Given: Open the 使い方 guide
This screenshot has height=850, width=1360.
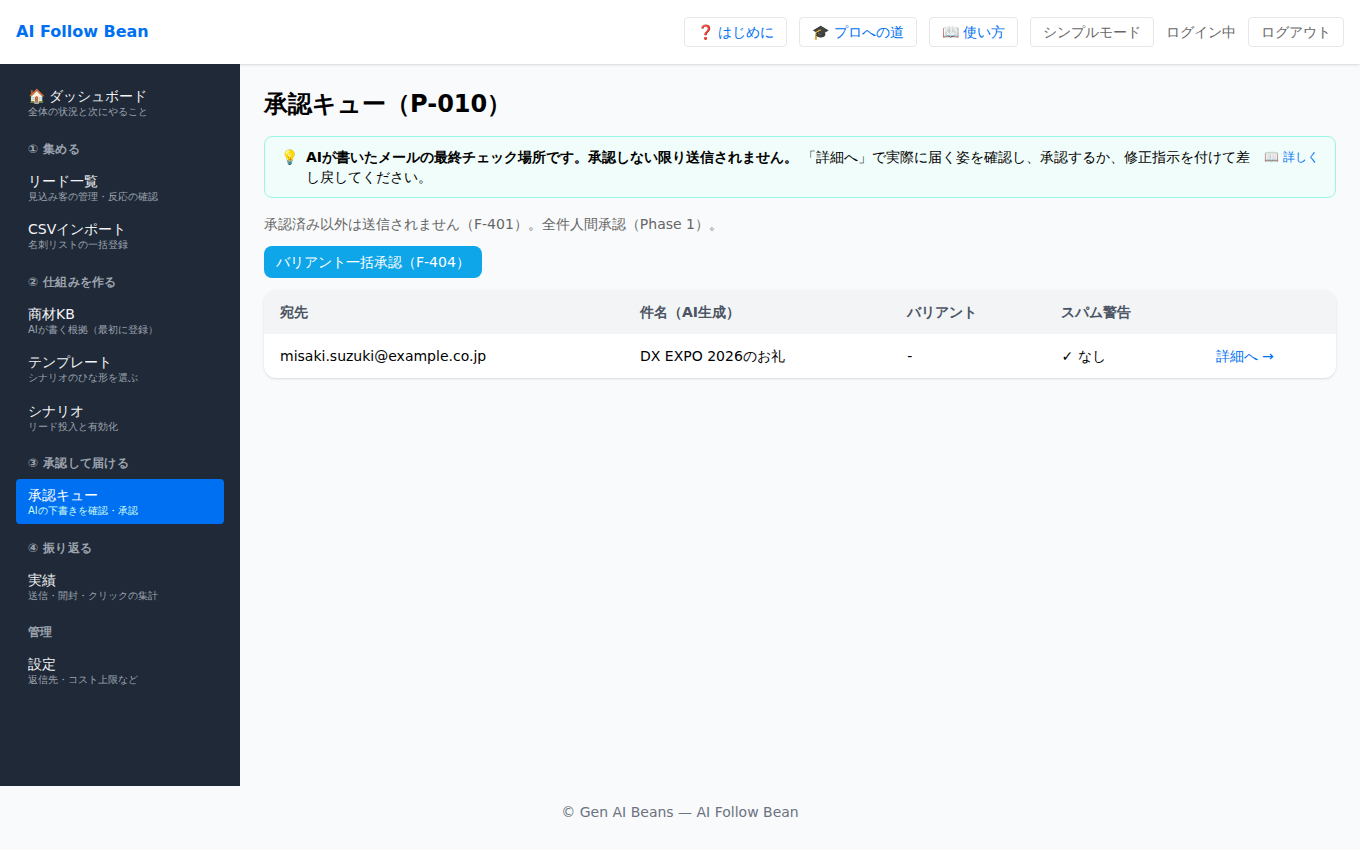Looking at the screenshot, I should tap(973, 32).
